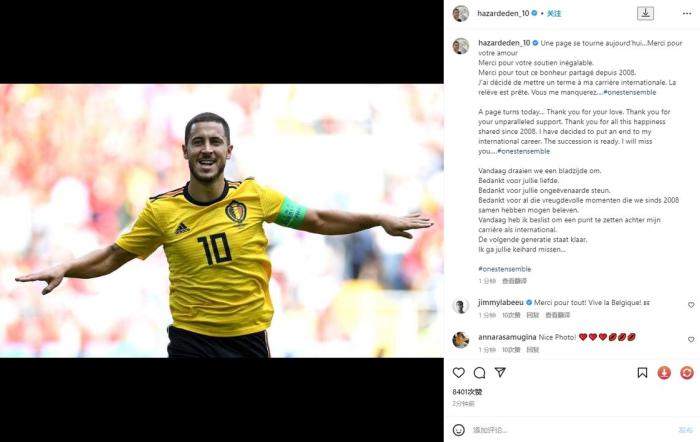Reply to annarasamugina's comment
The height and width of the screenshot is (442, 700).
pyautogui.click(x=533, y=350)
